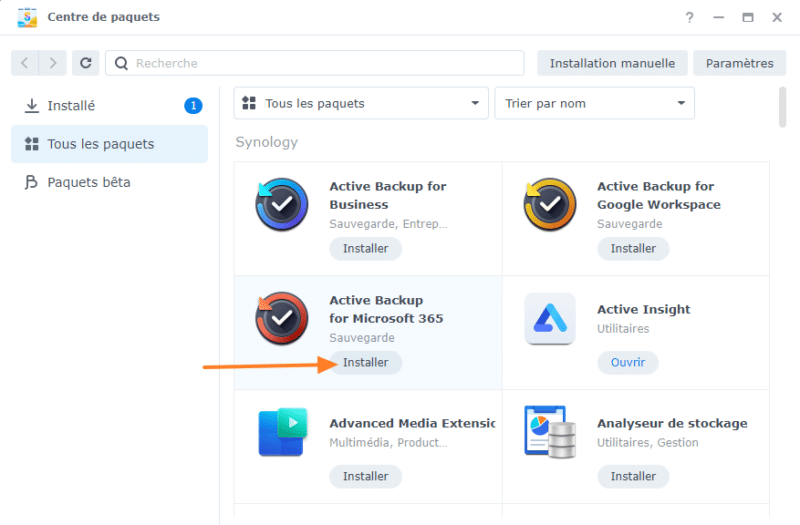Expand the Tous les paquets filter dropdown
This screenshot has width=800, height=525.
click(361, 103)
